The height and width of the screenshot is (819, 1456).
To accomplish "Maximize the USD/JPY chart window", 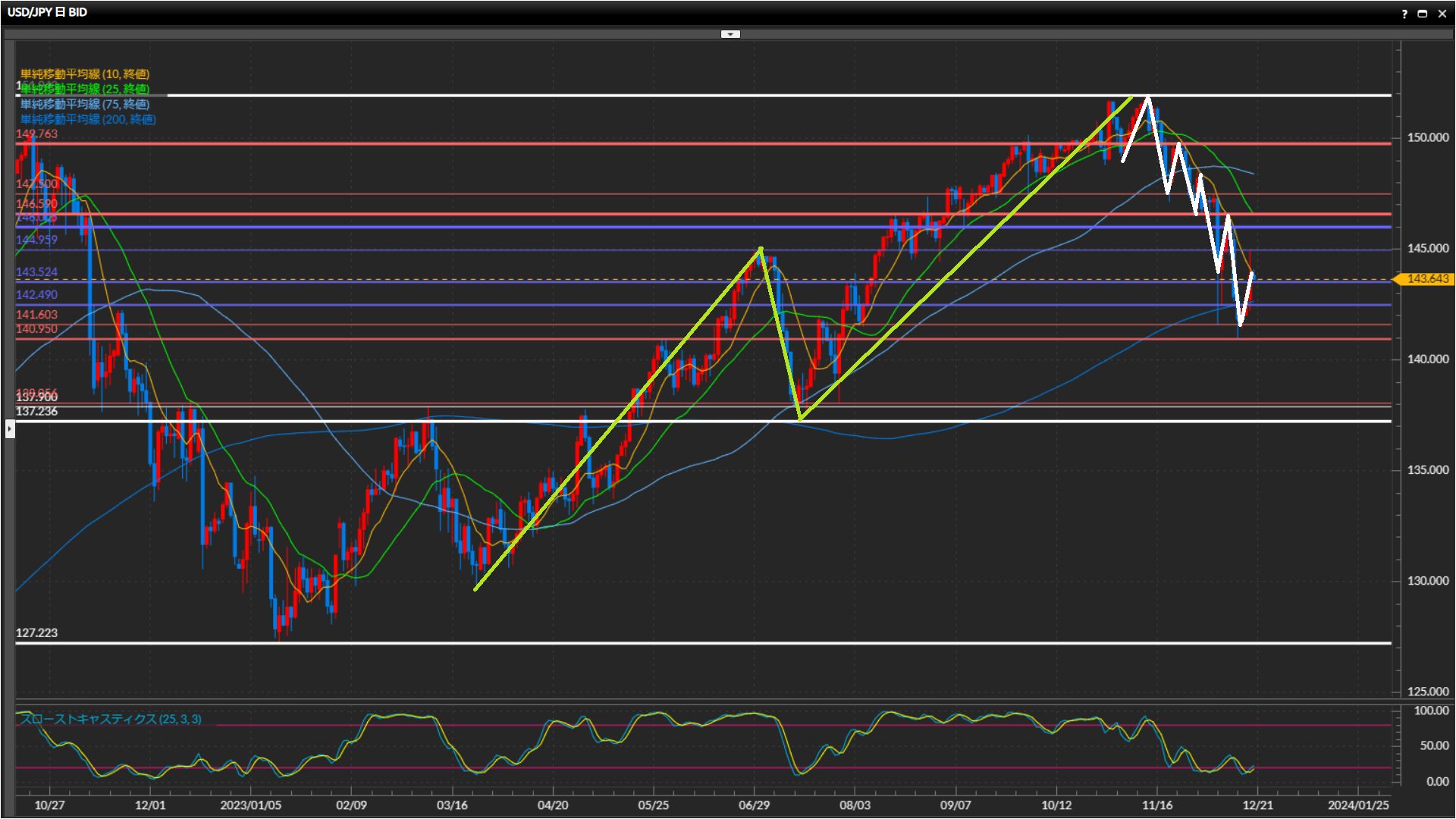I will tap(1423, 14).
